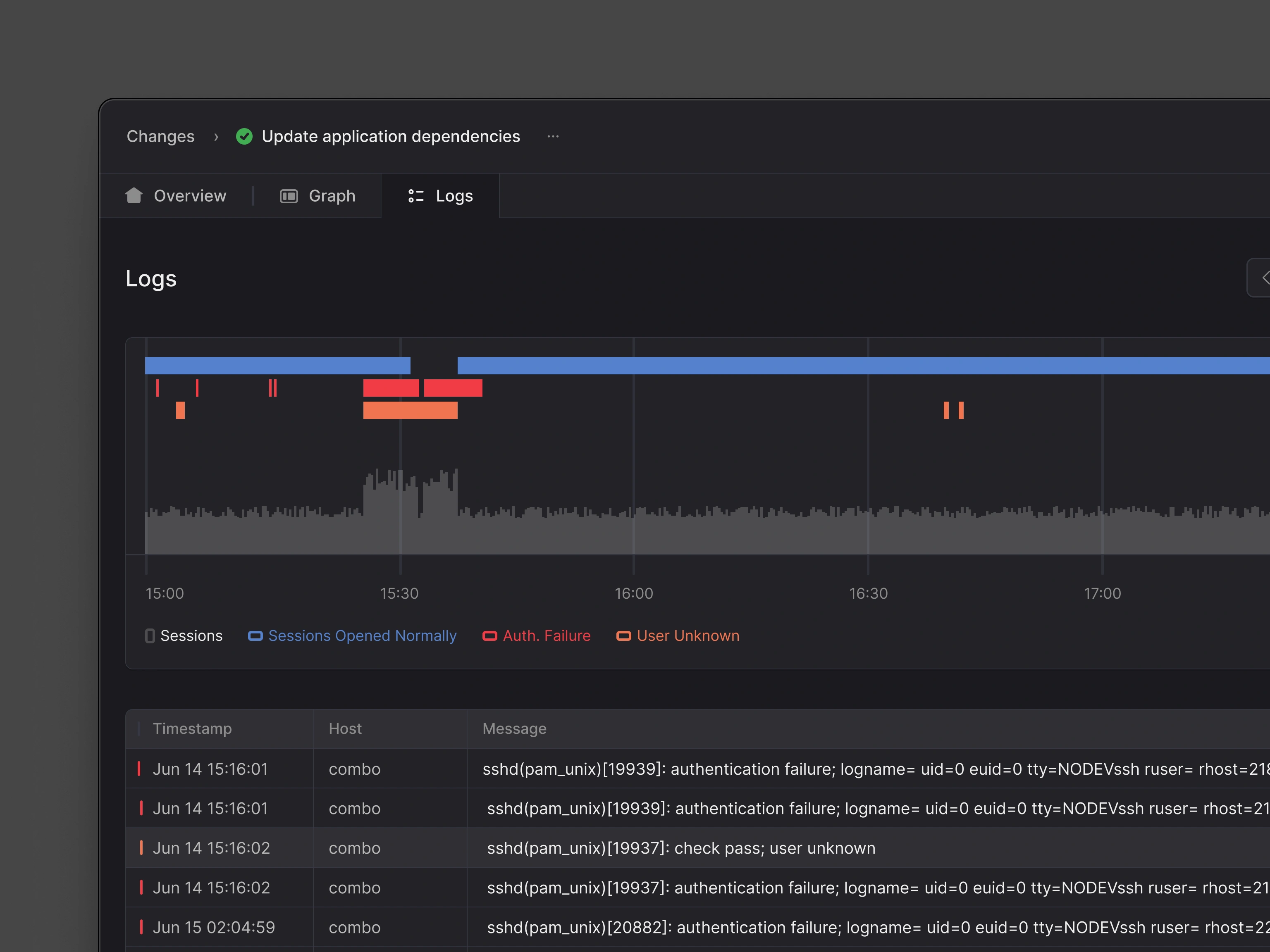This screenshot has height=952, width=1270.
Task: Click the Timestamp column header
Action: [192, 729]
